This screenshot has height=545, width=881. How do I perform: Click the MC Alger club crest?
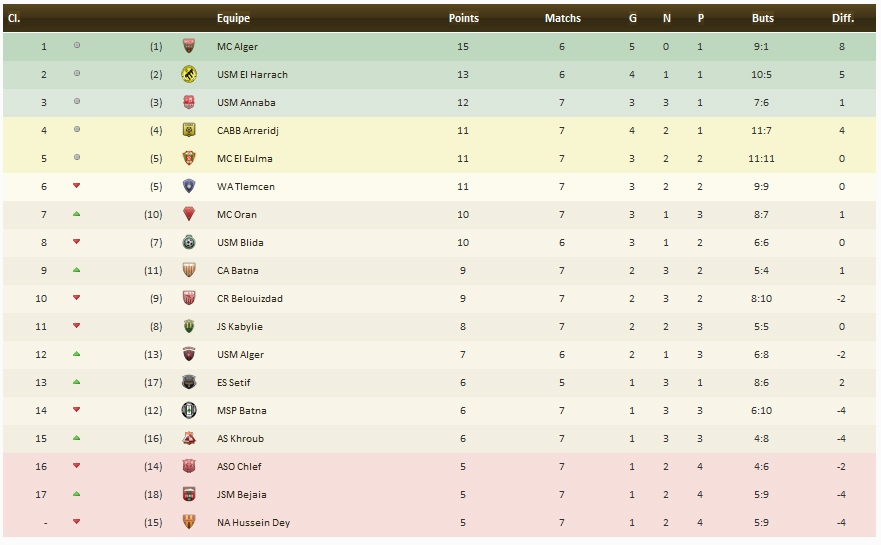(x=188, y=46)
